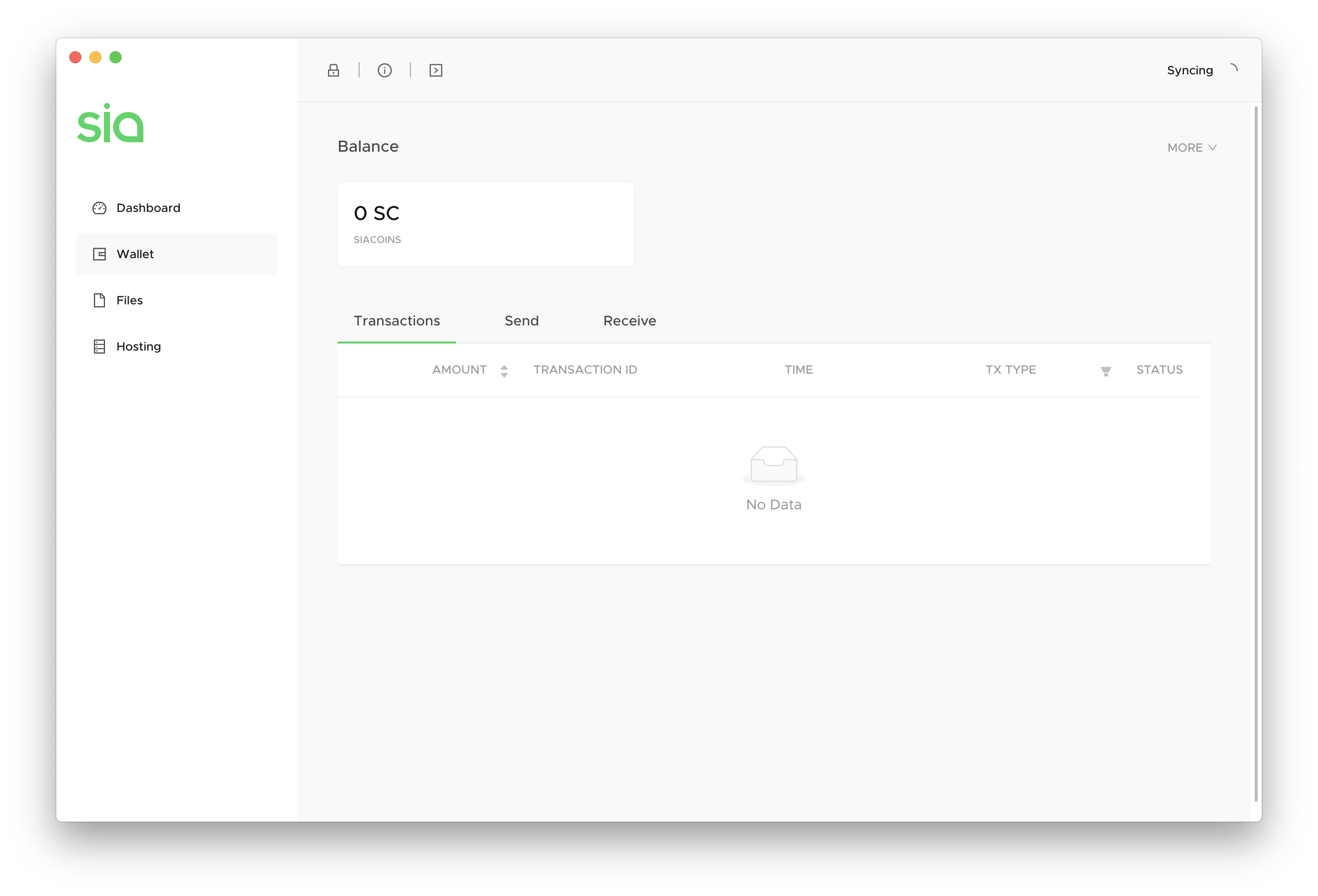
Task: Open Hosting section in sidebar
Action: 176,347
